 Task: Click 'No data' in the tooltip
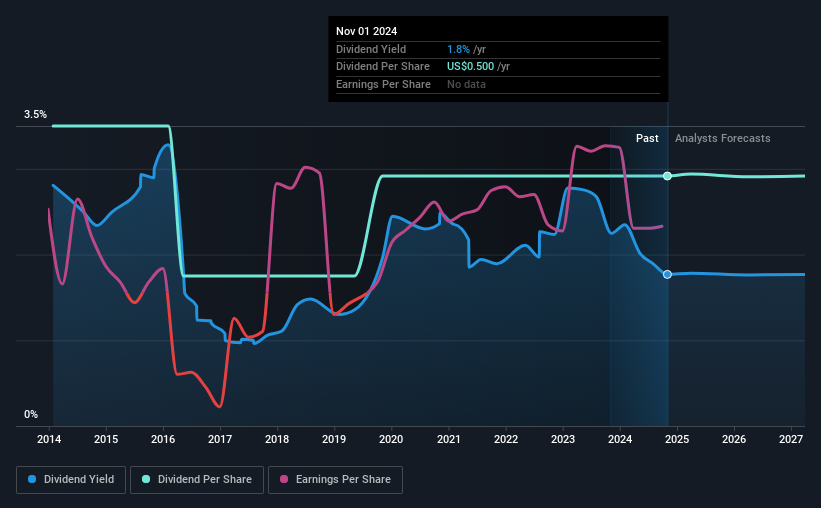click(466, 84)
